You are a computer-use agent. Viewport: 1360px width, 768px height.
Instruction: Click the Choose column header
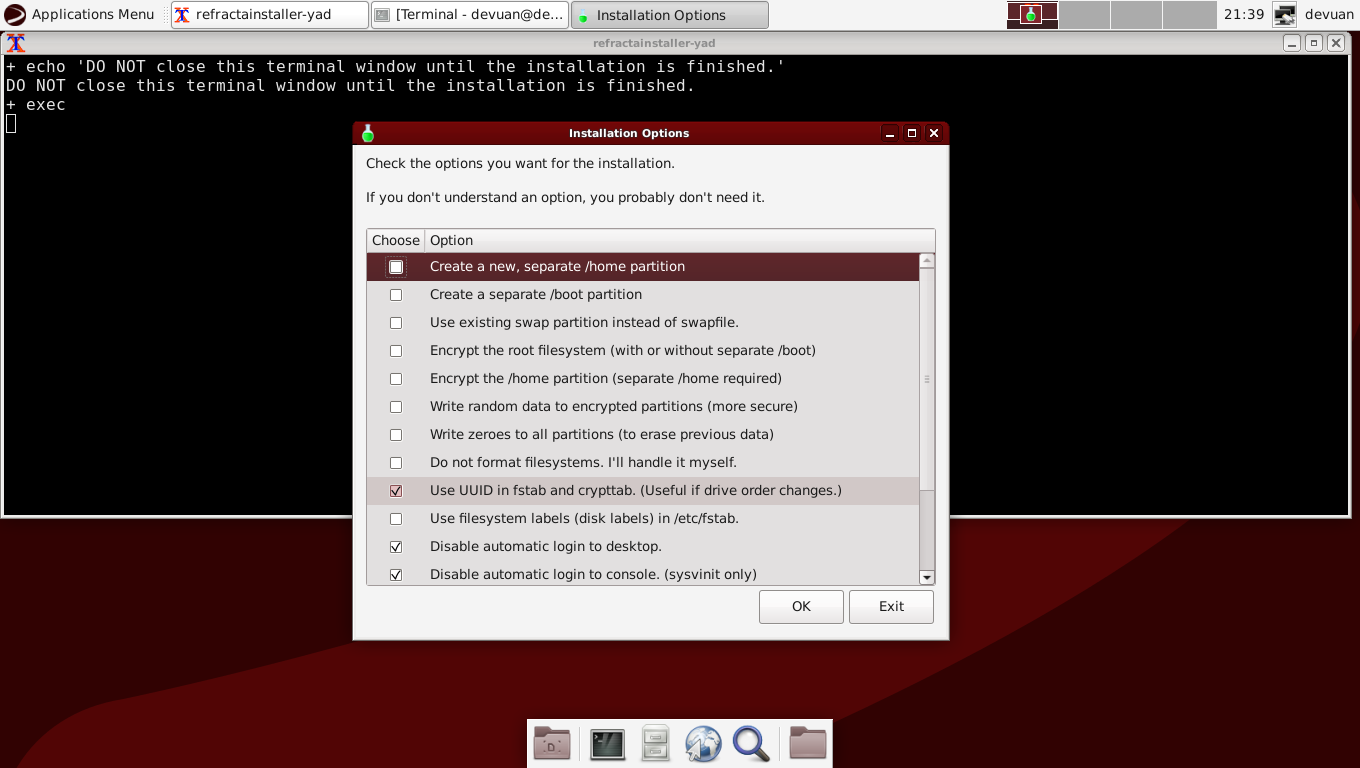[x=396, y=240]
